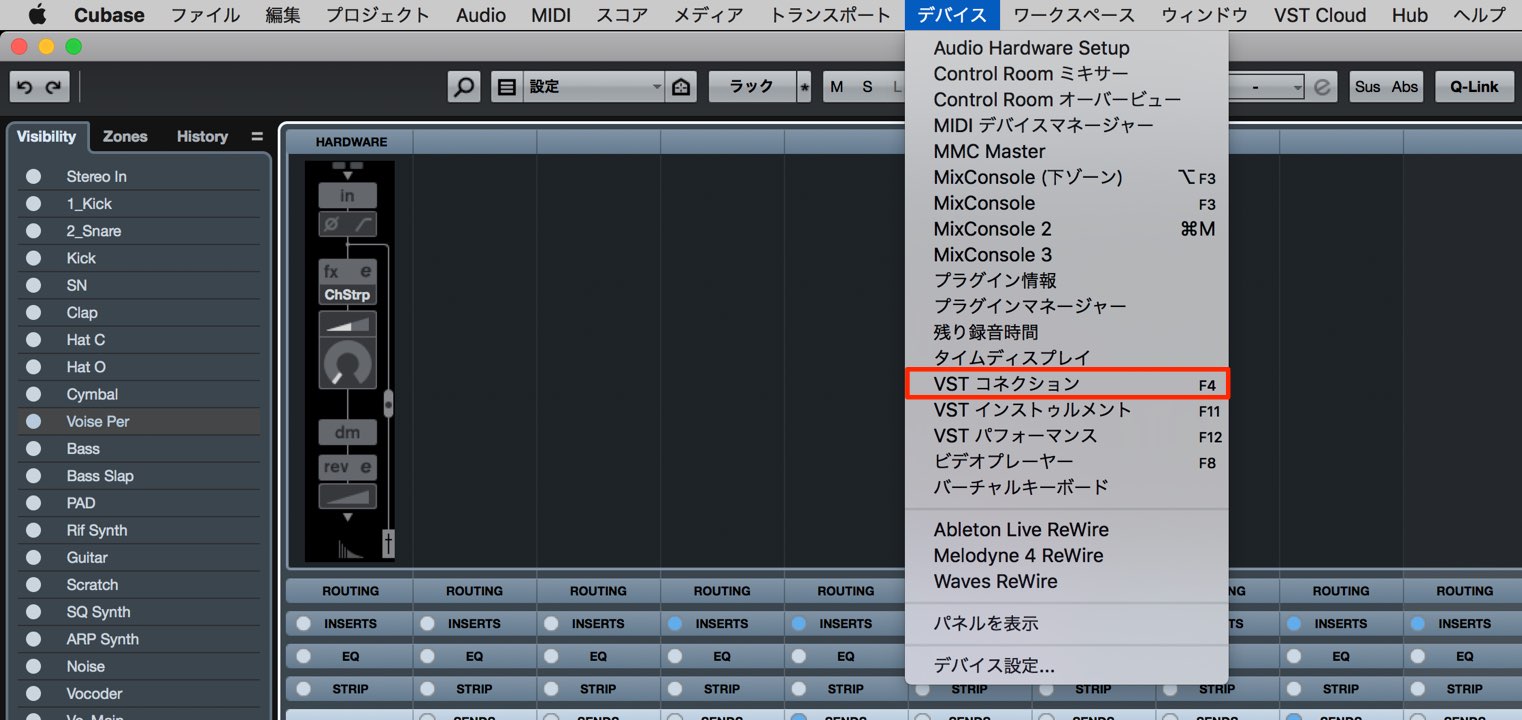Click the dagger-symbol button at strip bottom
The image size is (1522, 720).
point(388,545)
